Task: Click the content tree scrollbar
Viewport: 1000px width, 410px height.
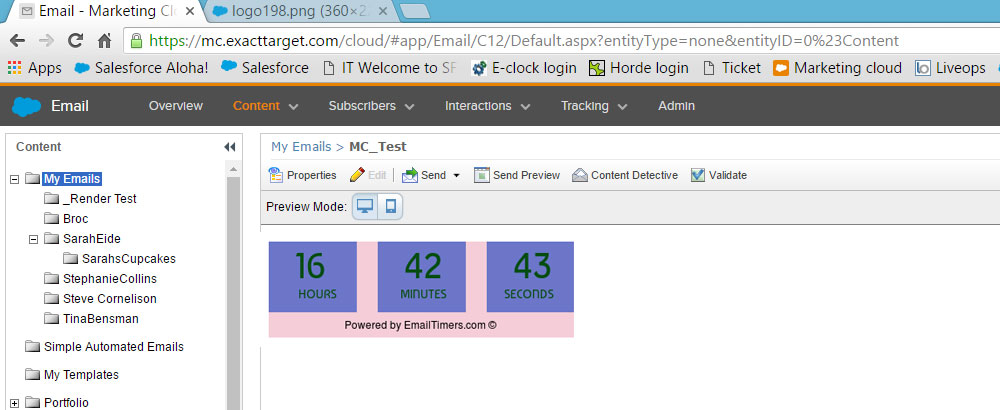Action: pyautogui.click(x=233, y=293)
